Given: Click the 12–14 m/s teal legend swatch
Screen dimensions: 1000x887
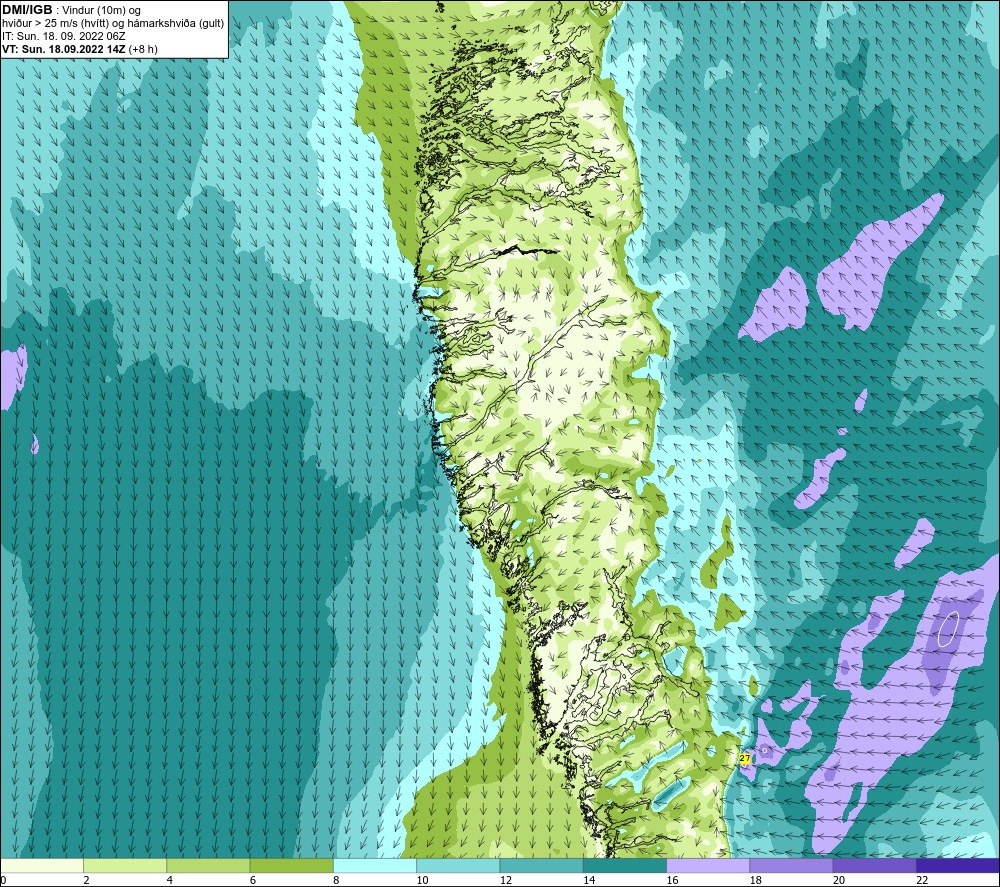Looking at the screenshot, I should coord(541,865).
